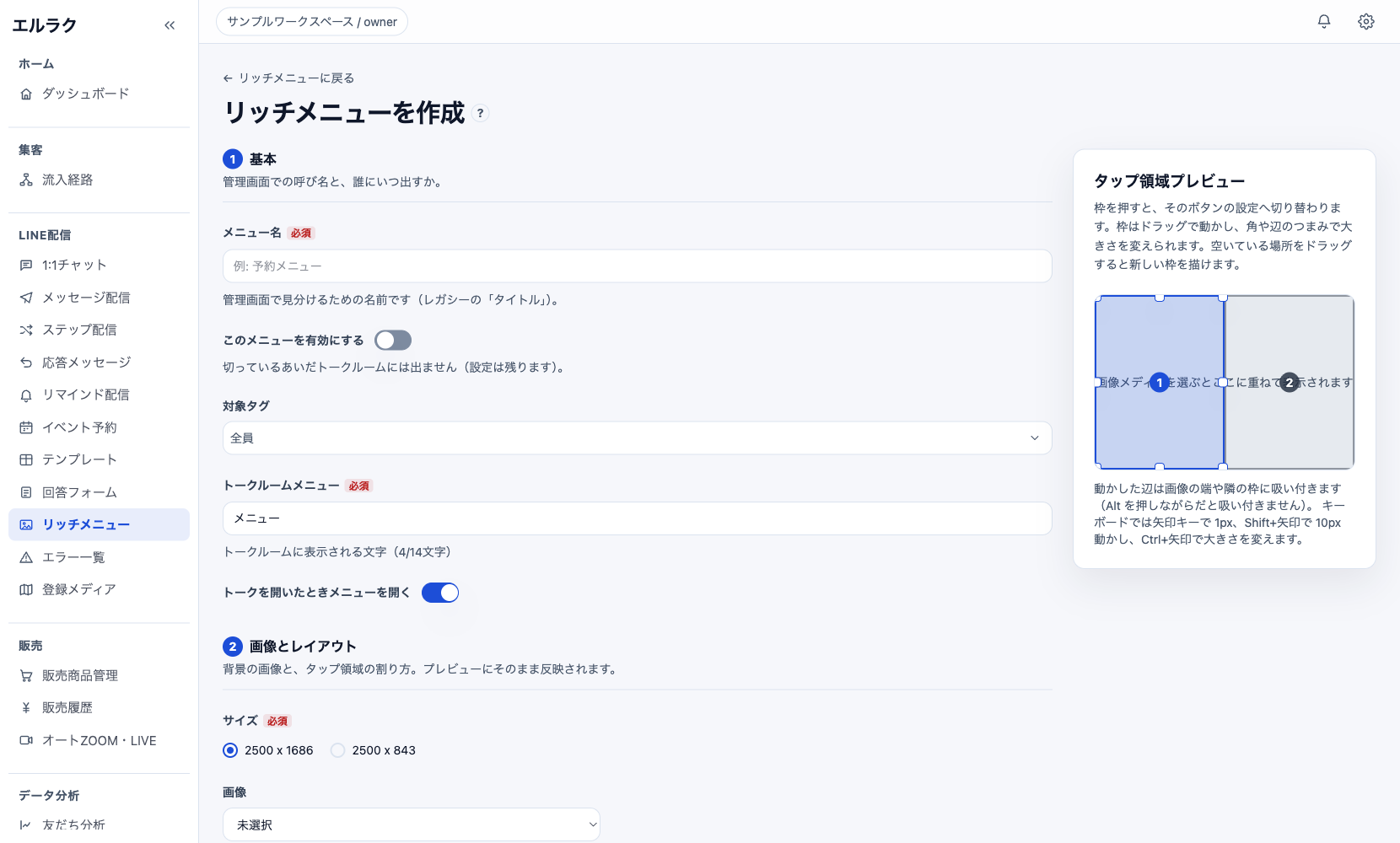
Task: Open イベント予約 in the sidebar
Action: click(99, 427)
